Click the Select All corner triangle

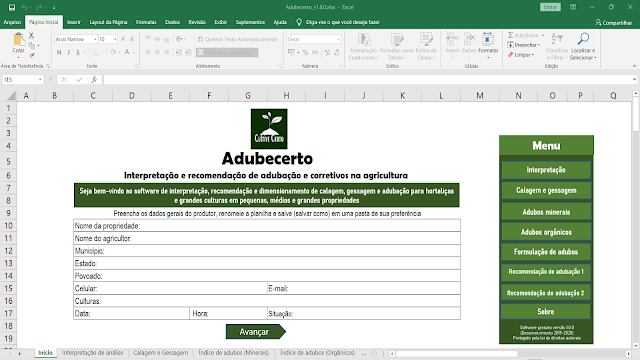(11, 96)
